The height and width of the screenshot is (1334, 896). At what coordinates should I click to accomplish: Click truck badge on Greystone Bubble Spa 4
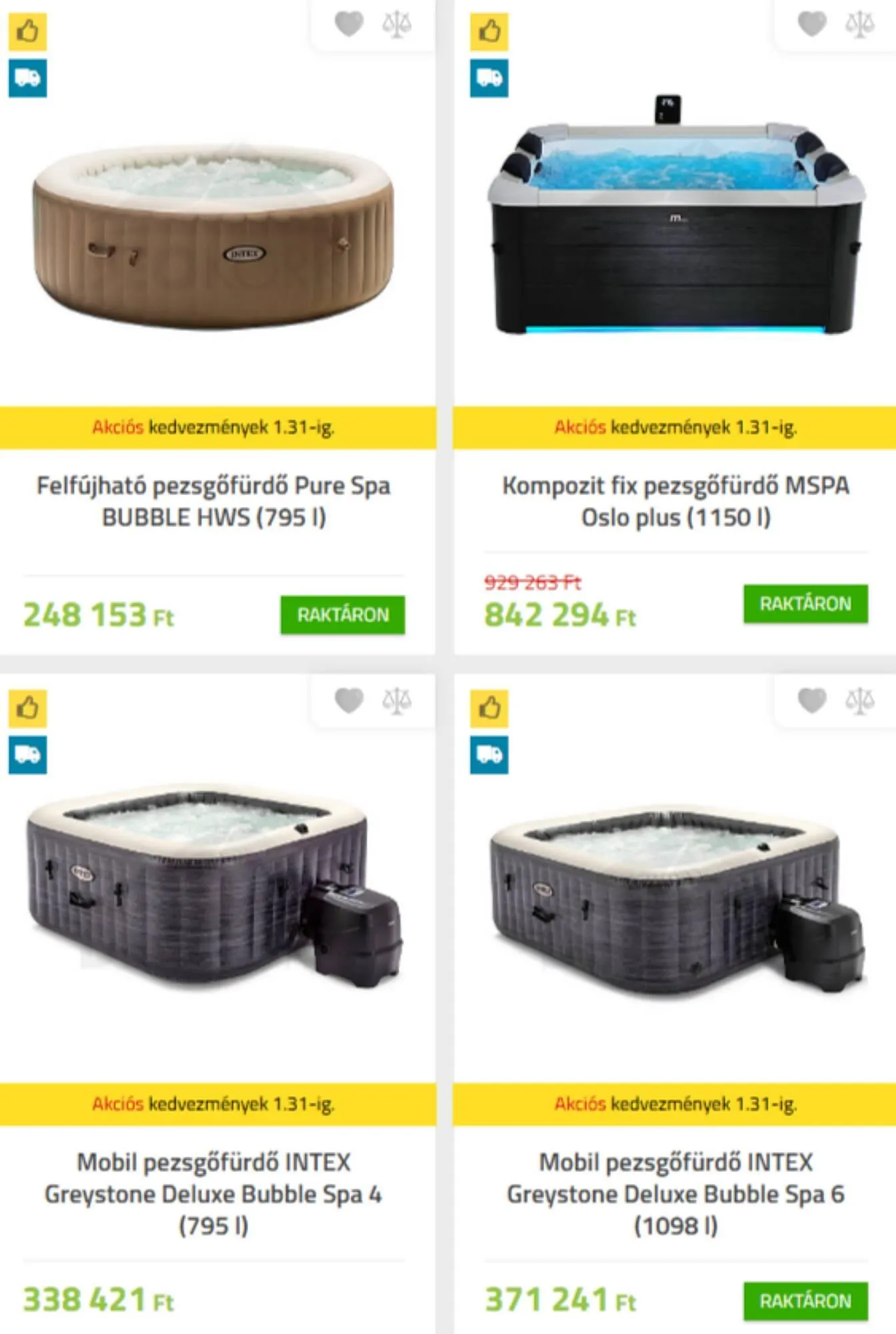(27, 754)
